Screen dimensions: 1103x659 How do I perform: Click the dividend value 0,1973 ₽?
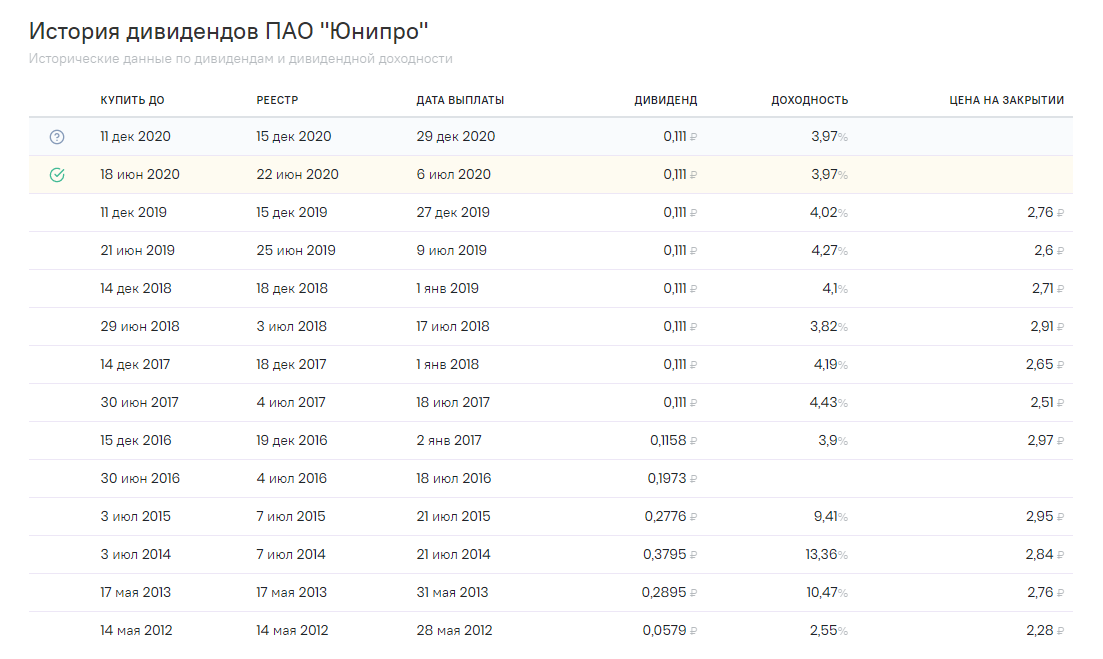tap(672, 478)
